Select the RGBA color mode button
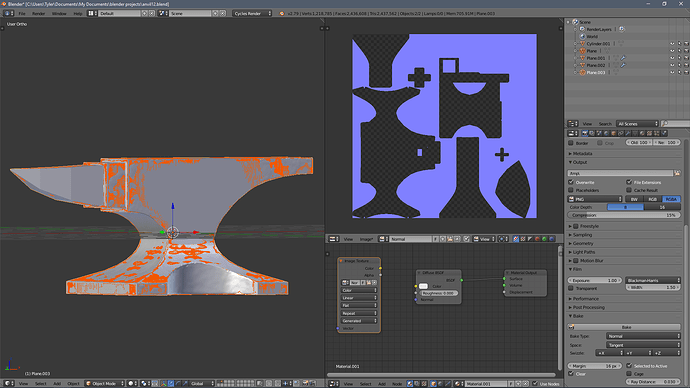Image resolution: width=690 pixels, height=388 pixels. point(671,199)
